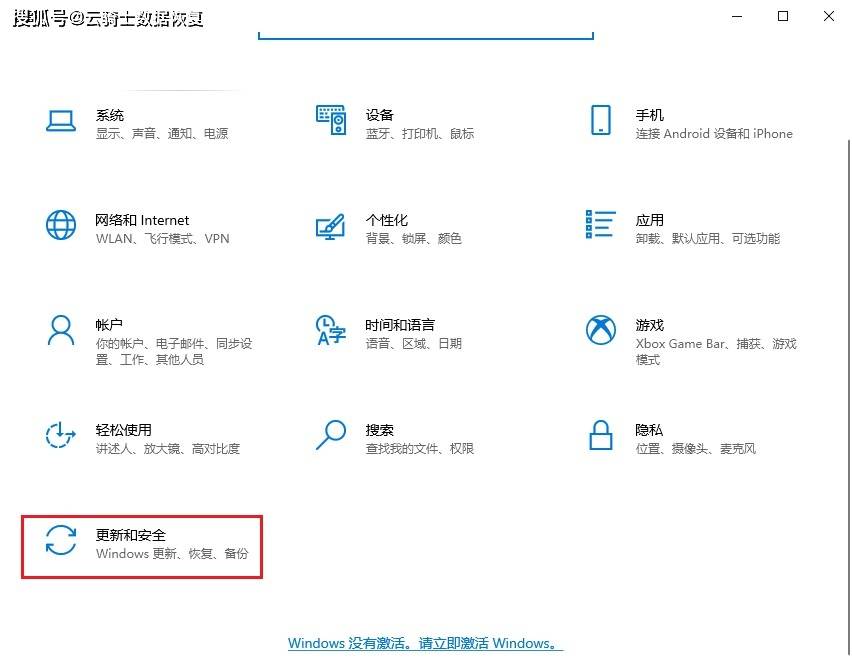Open the Search (搜索) magnifier icon
Image resolution: width=852 pixels, height=671 pixels.
click(x=331, y=435)
